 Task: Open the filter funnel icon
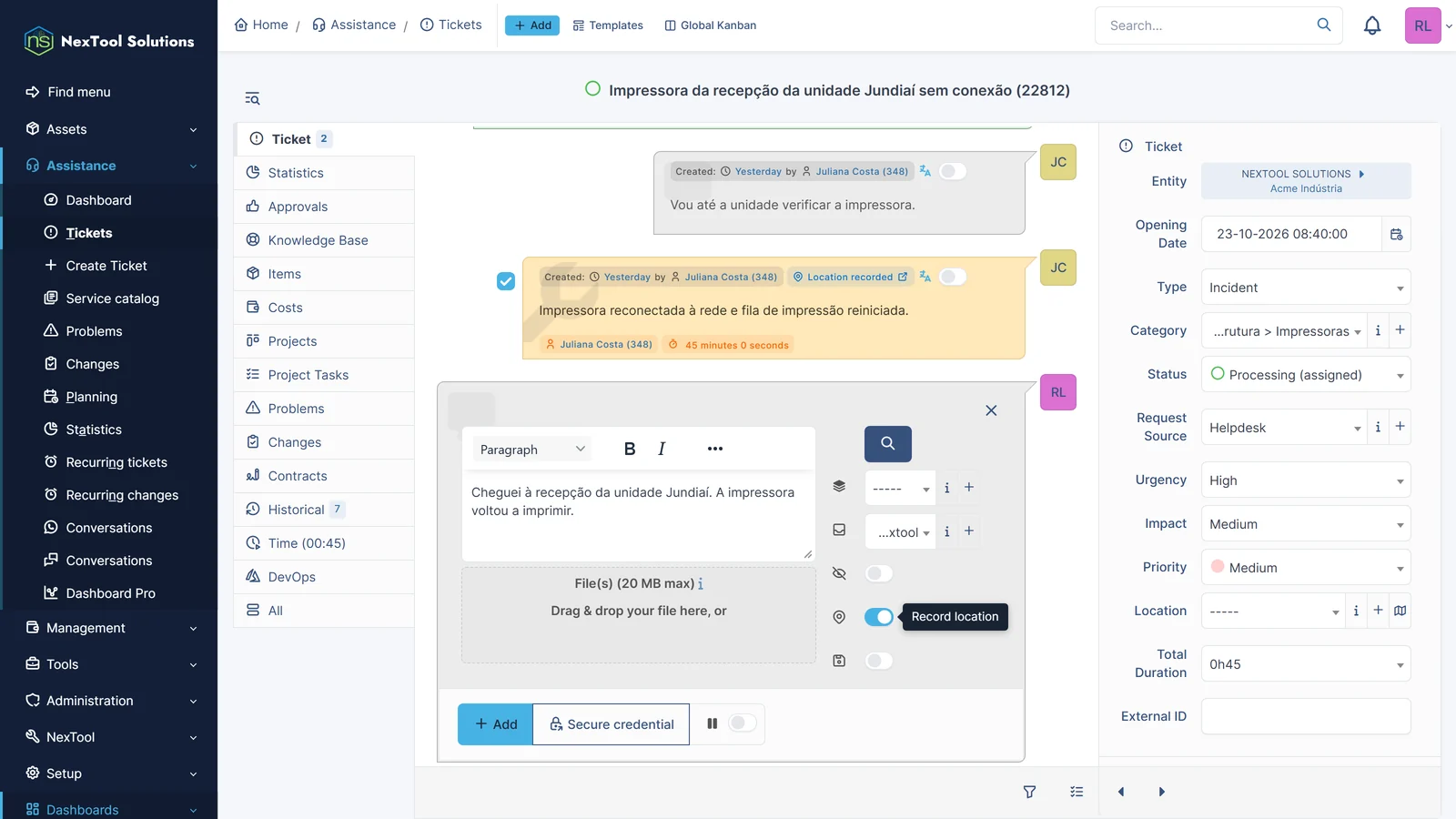(x=1029, y=792)
